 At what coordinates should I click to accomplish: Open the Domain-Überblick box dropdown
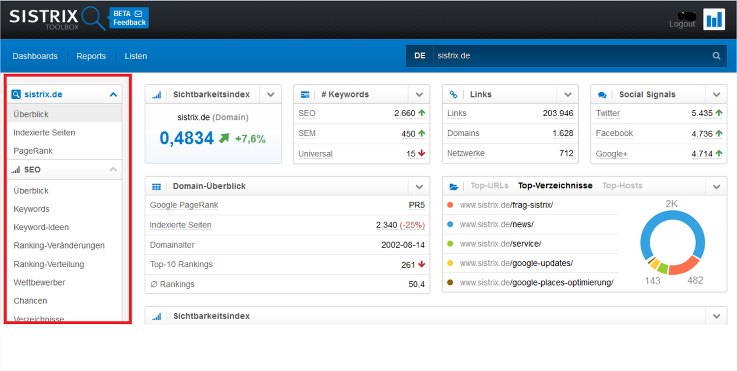click(419, 187)
